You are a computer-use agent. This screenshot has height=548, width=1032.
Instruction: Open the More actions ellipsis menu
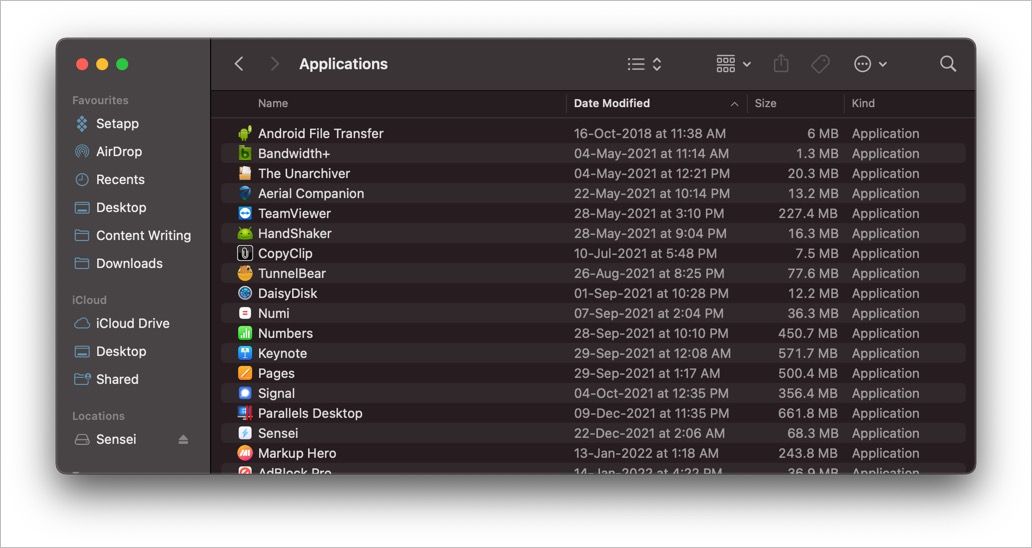pyautogui.click(x=870, y=64)
